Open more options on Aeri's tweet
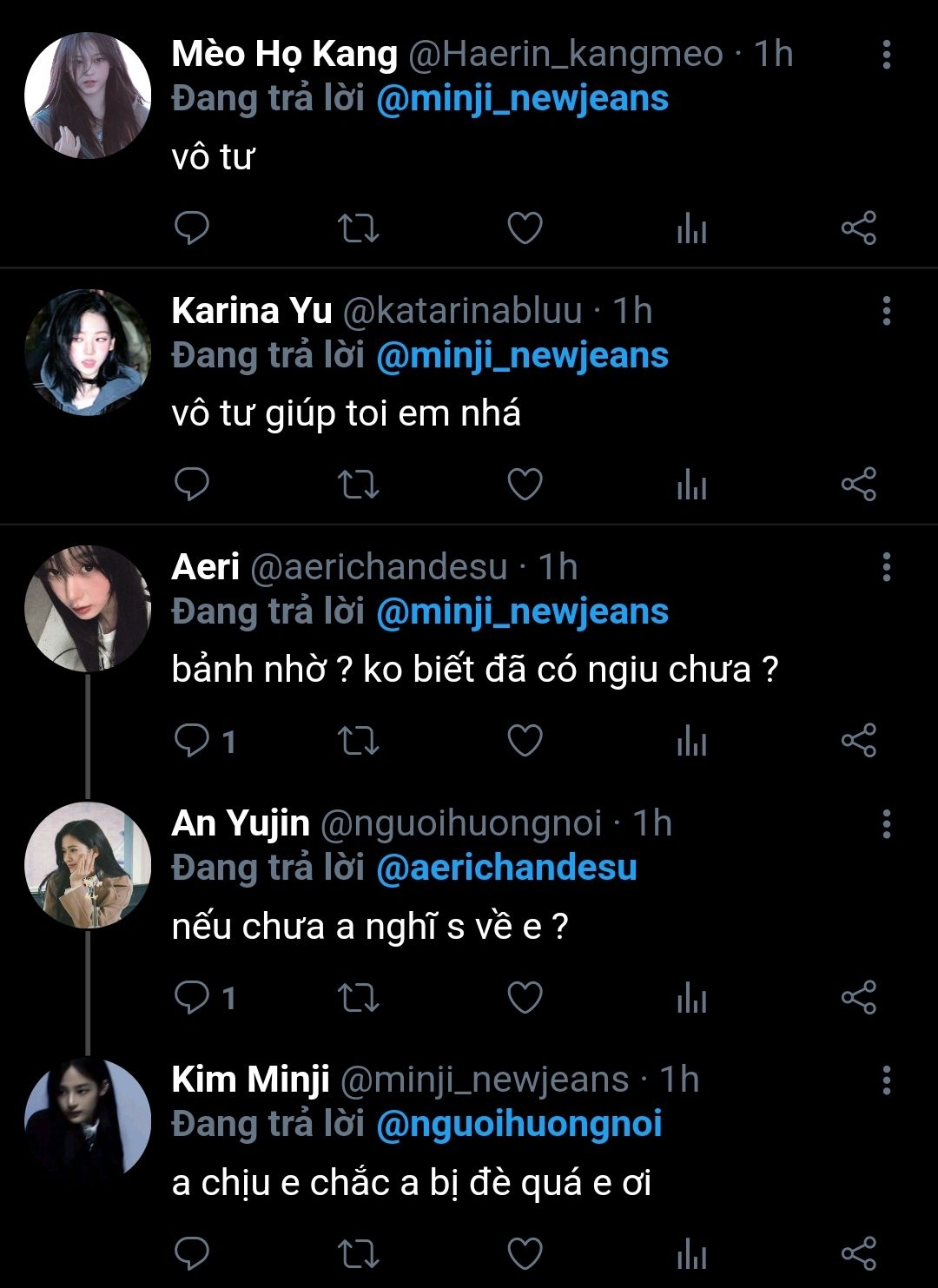938x1288 pixels. (x=886, y=567)
